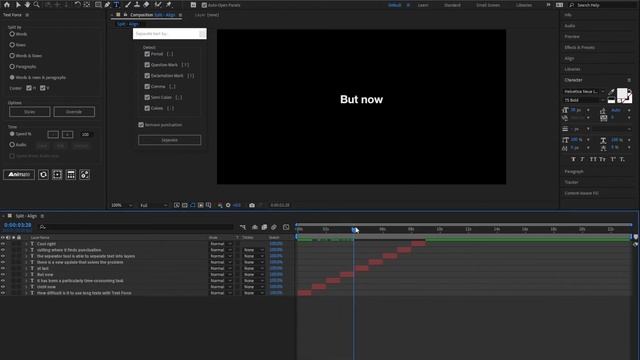
Task: Hide the 'Cool right' layer
Action: pos(3,244)
